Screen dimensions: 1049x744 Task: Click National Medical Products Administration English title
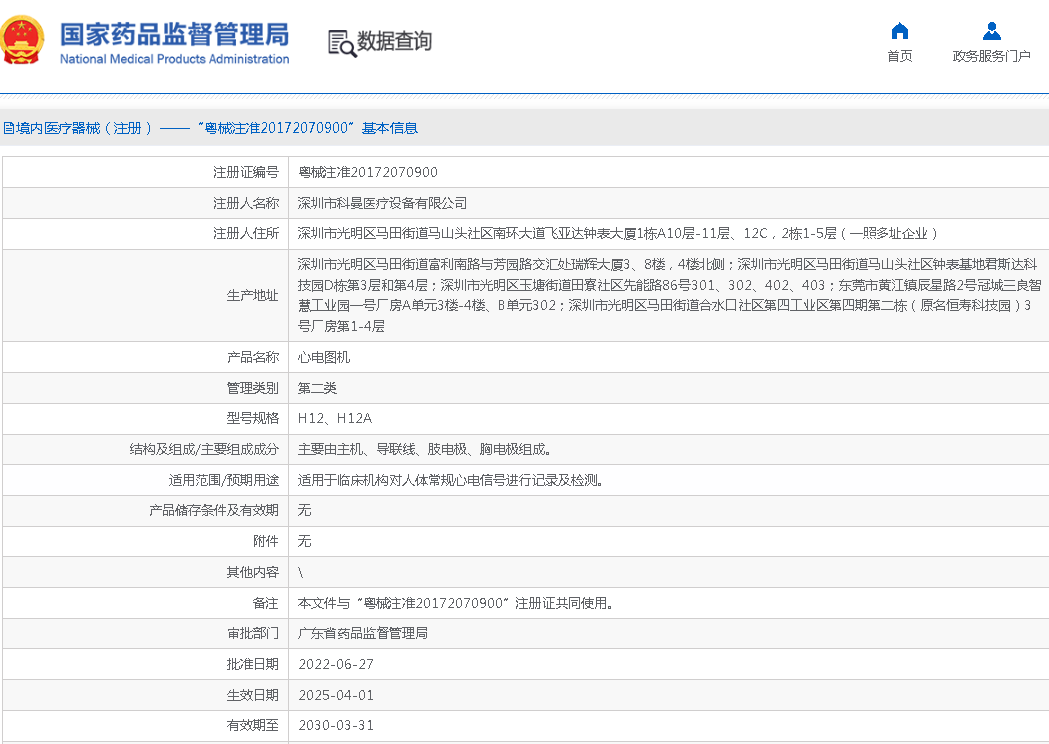(175, 59)
